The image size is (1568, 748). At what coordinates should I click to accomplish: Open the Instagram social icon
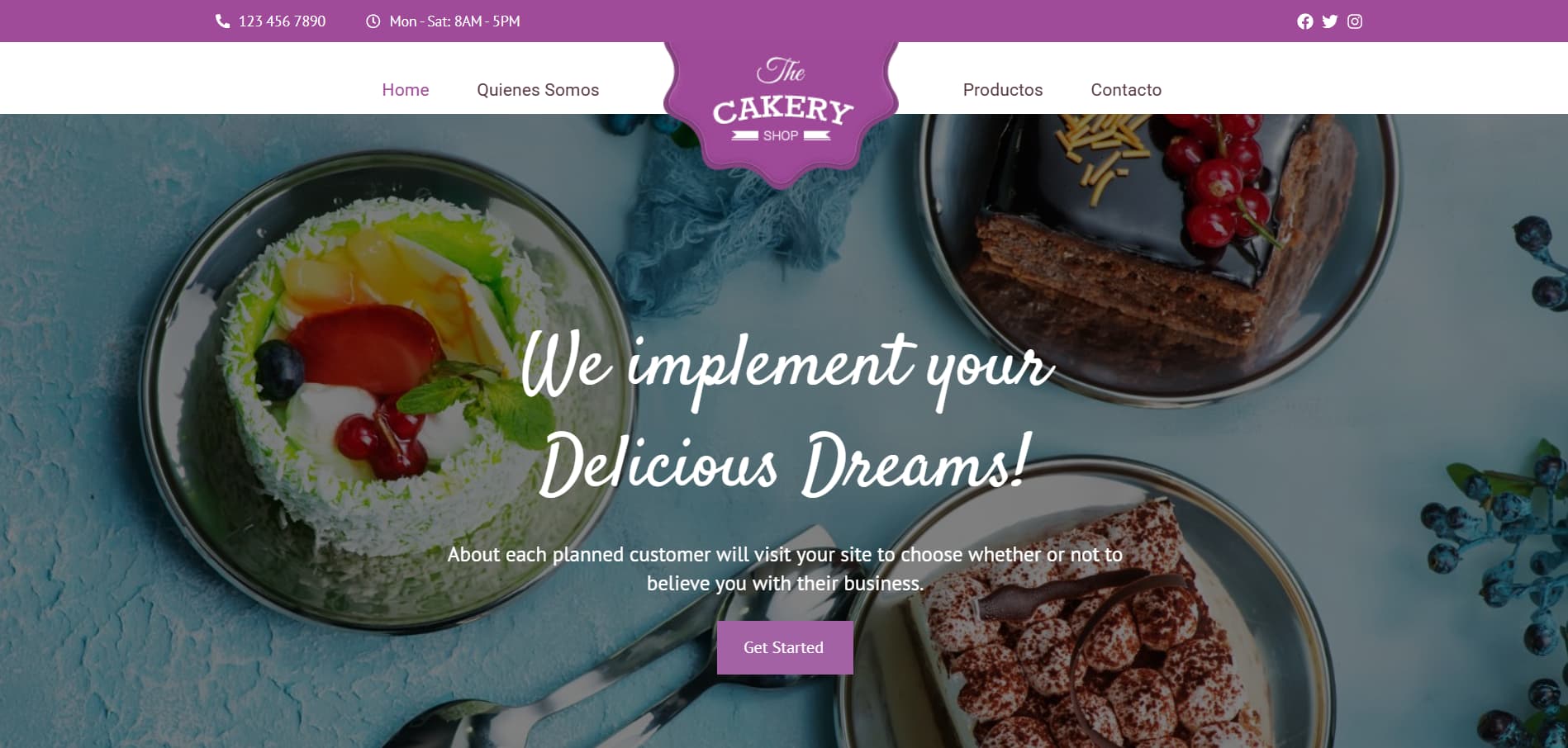1355,21
